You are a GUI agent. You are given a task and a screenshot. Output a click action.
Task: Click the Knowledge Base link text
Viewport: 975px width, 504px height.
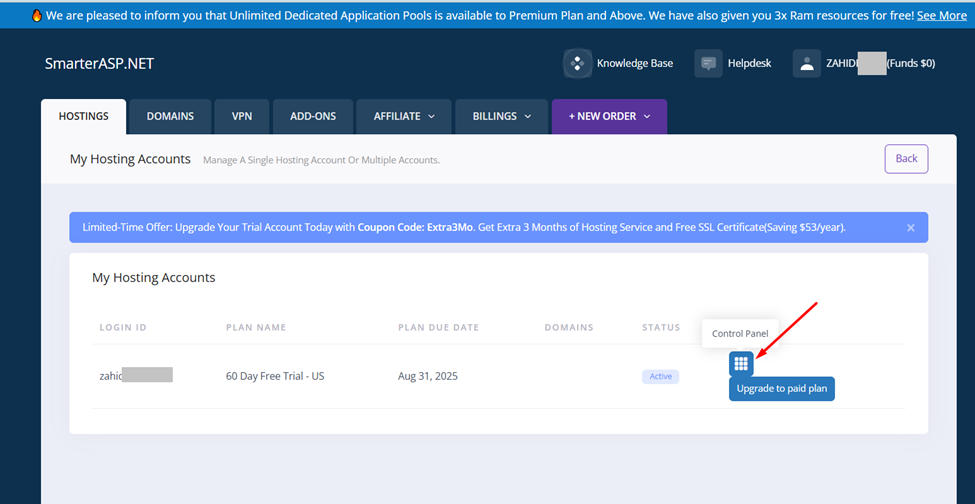[635, 63]
